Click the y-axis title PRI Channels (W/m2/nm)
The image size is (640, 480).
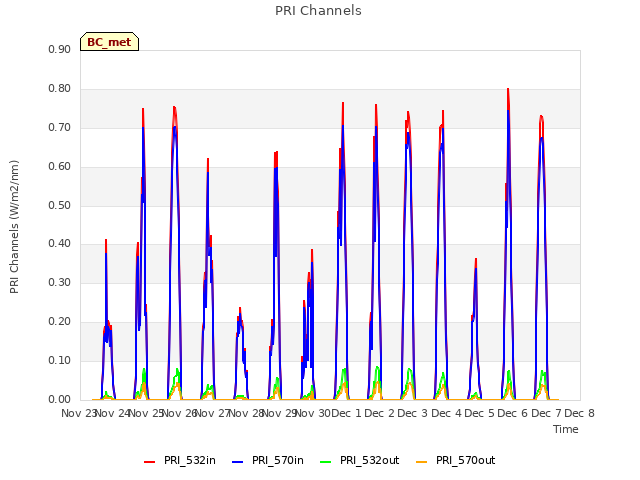click(14, 227)
